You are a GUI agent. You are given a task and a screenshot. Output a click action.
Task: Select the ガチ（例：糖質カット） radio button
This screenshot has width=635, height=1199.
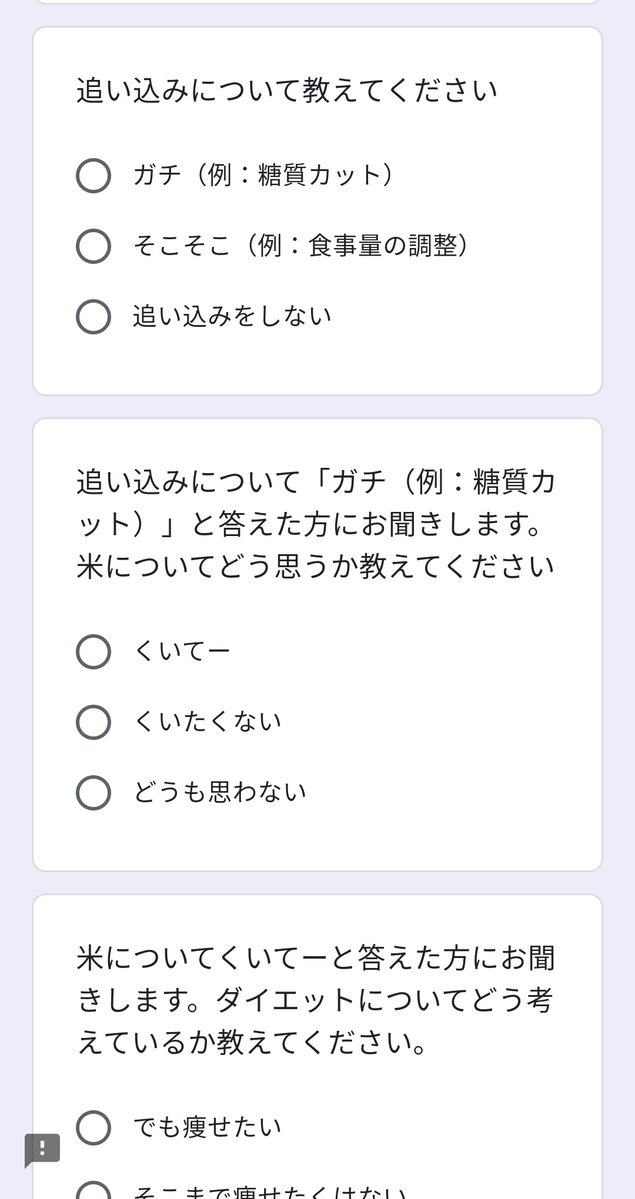[93, 175]
